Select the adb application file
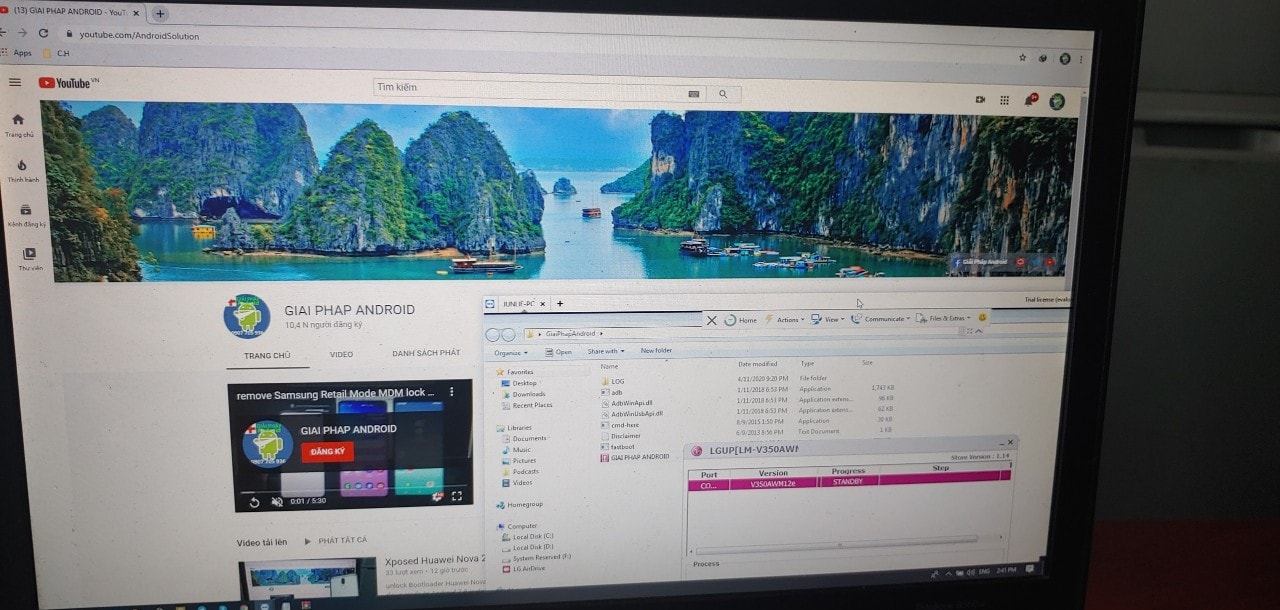 point(611,392)
